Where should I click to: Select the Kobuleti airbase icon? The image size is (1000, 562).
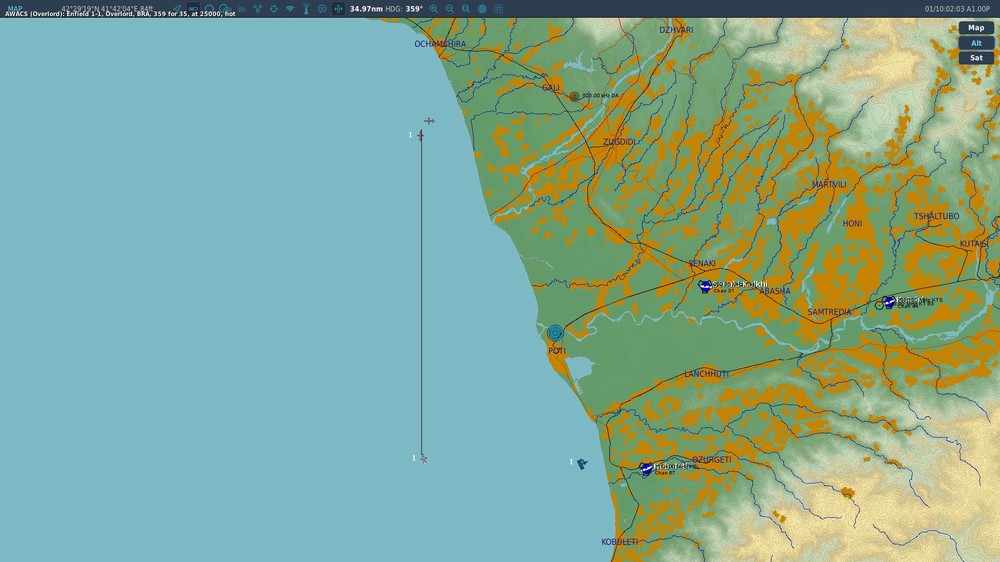point(646,469)
